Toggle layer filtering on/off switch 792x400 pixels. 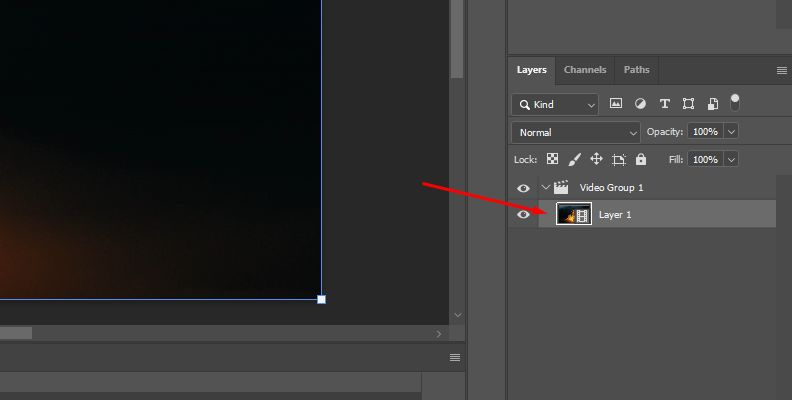(736, 102)
